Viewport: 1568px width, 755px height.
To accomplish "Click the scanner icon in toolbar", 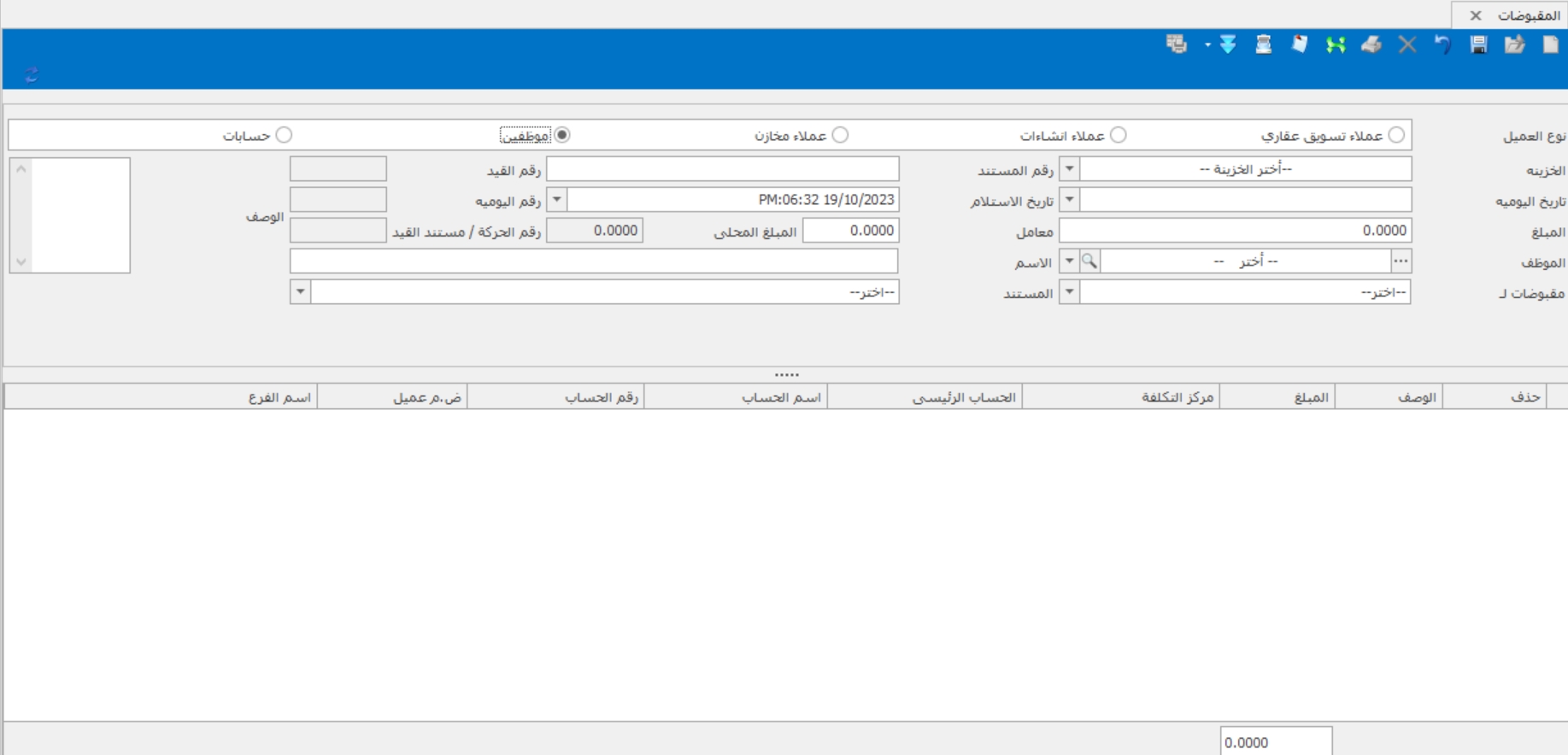I will coord(1263,44).
